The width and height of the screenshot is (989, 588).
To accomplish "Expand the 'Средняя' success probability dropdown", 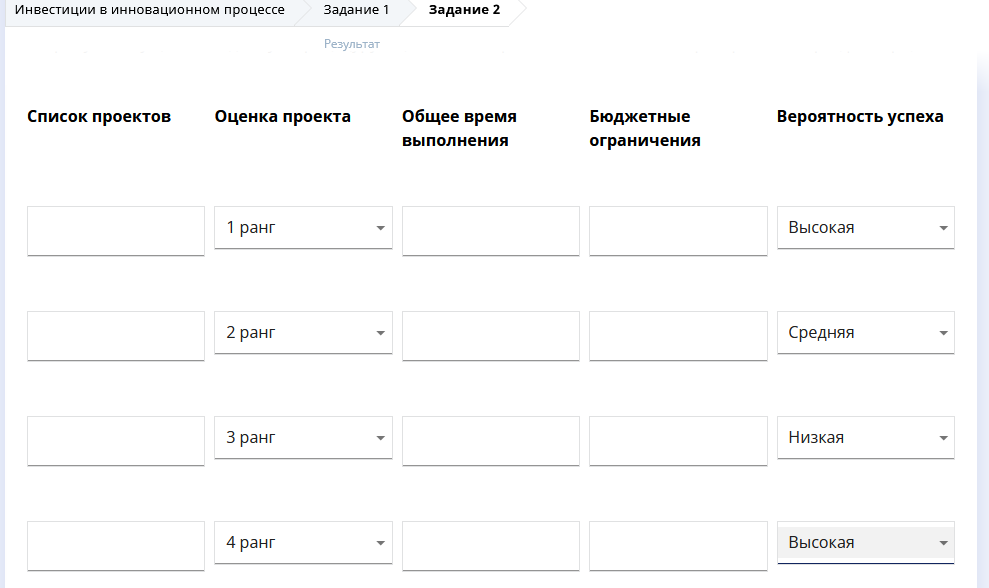I will coord(865,333).
